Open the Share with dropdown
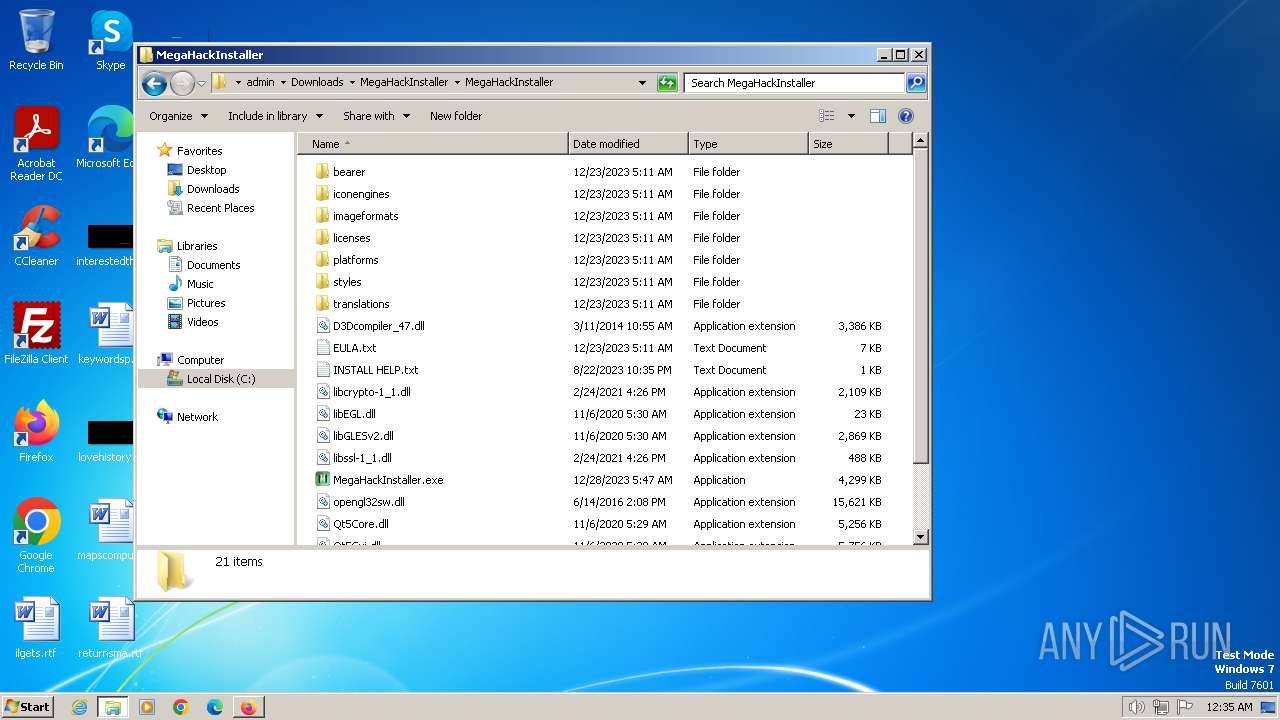This screenshot has width=1280, height=720. point(376,116)
